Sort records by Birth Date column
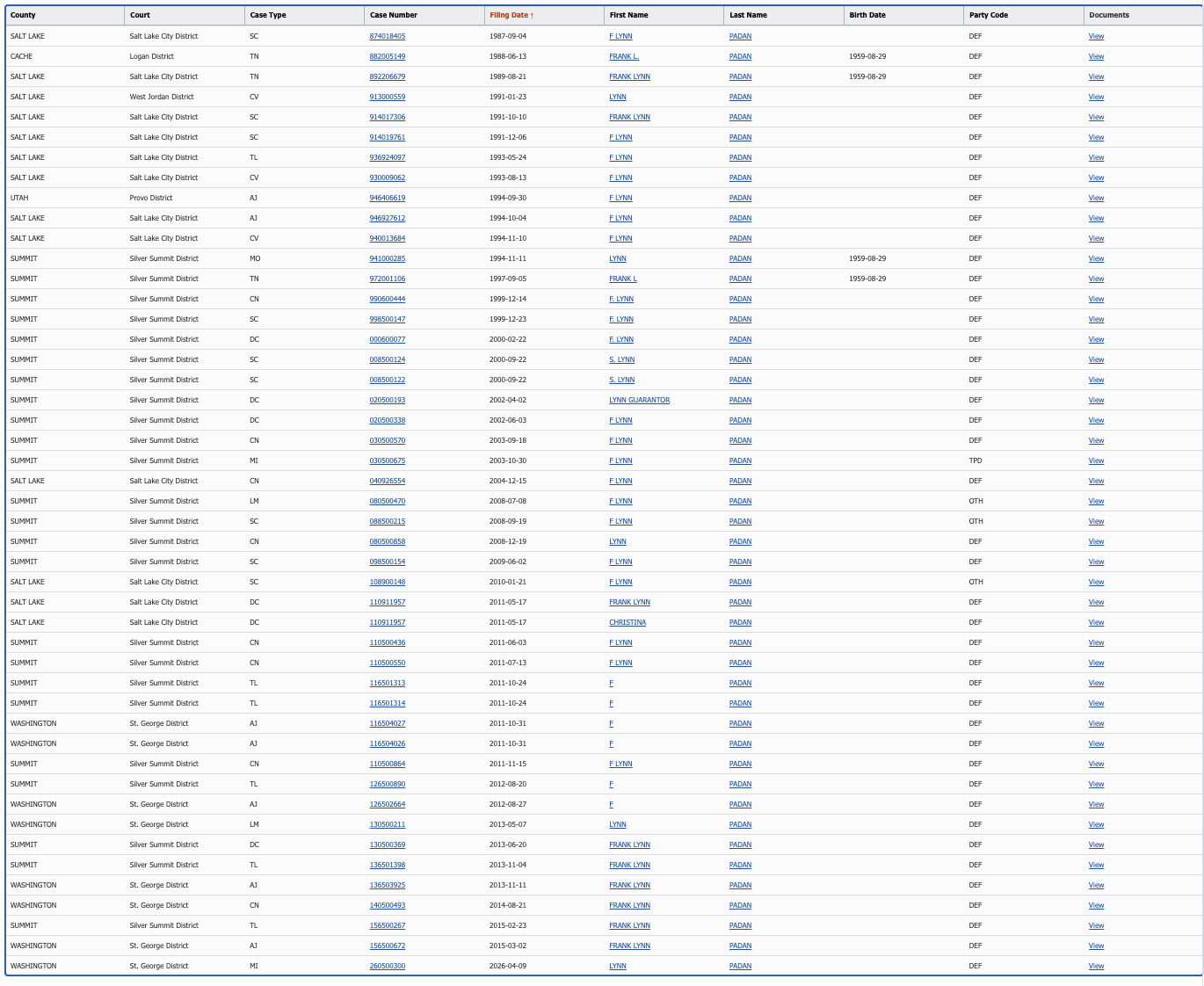The image size is (1204, 986). (867, 15)
